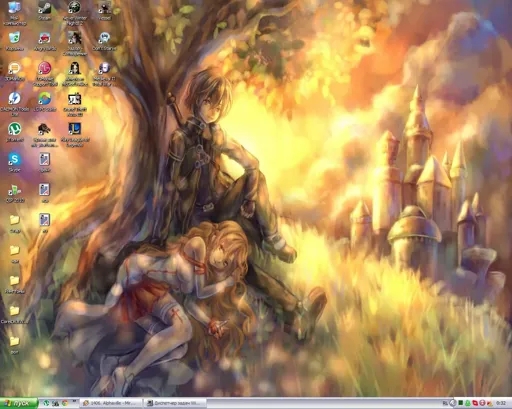Viewport: 512px width, 409px height.
Task: Click the RU language indicator in tray
Action: click(x=445, y=403)
